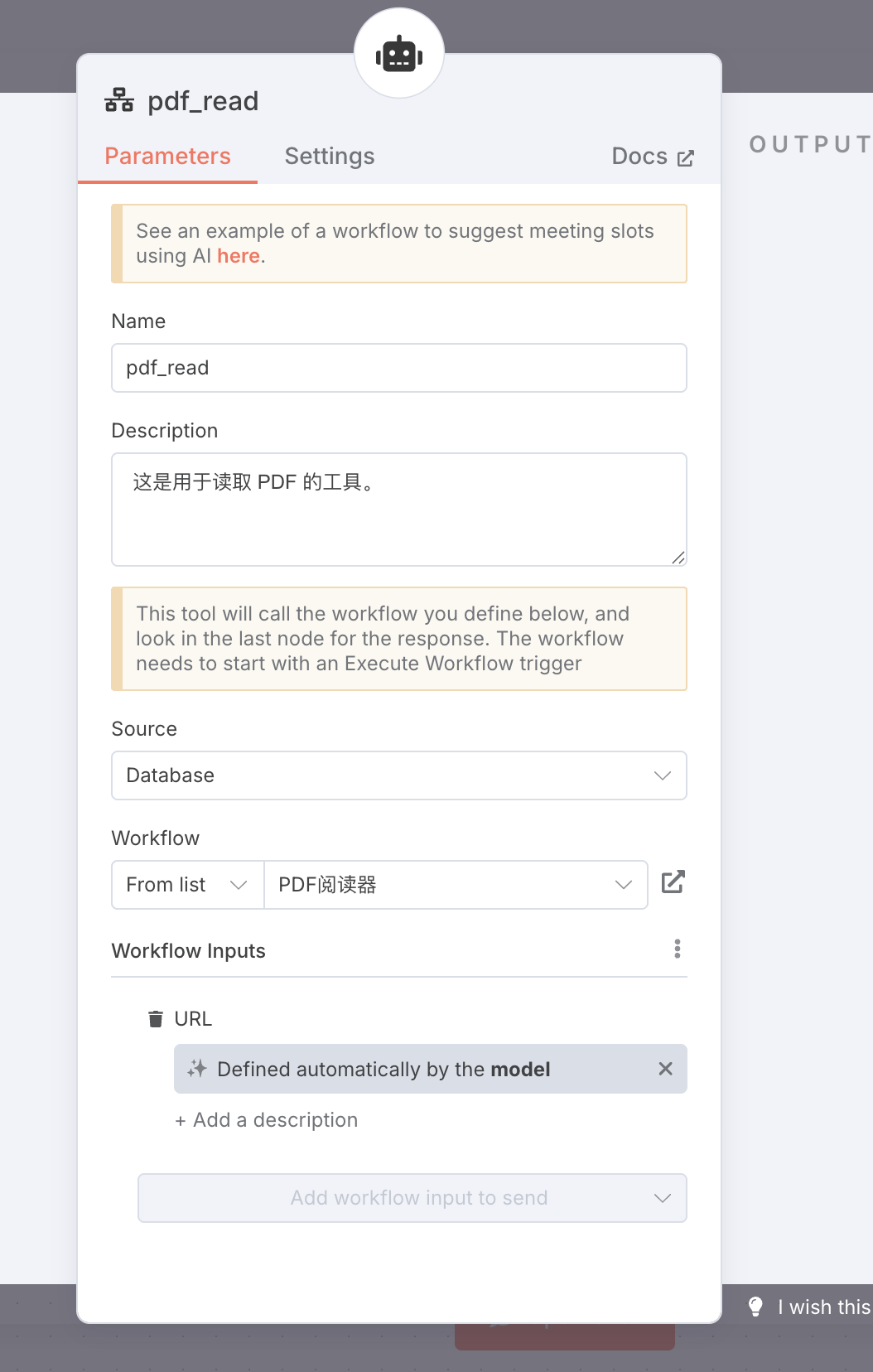873x1372 pixels.
Task: Click the sparkle icon in model-defined field
Action: coord(197,1069)
